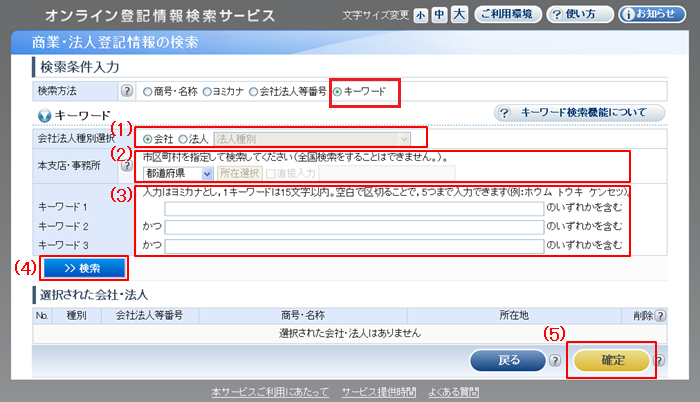
Task: Click help icon beside 戻る button
Action: point(554,360)
